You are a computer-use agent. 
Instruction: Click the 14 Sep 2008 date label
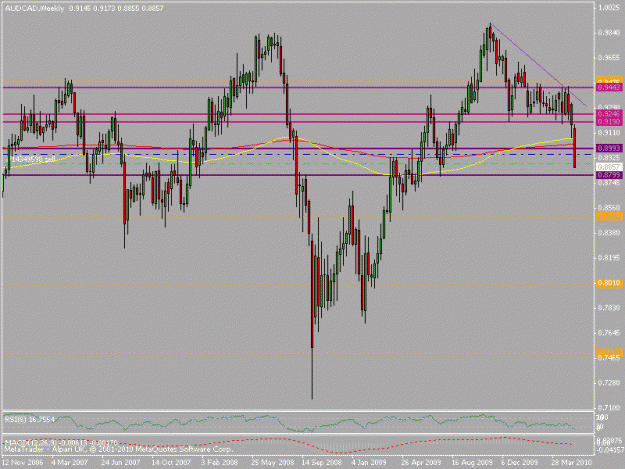tap(322, 462)
